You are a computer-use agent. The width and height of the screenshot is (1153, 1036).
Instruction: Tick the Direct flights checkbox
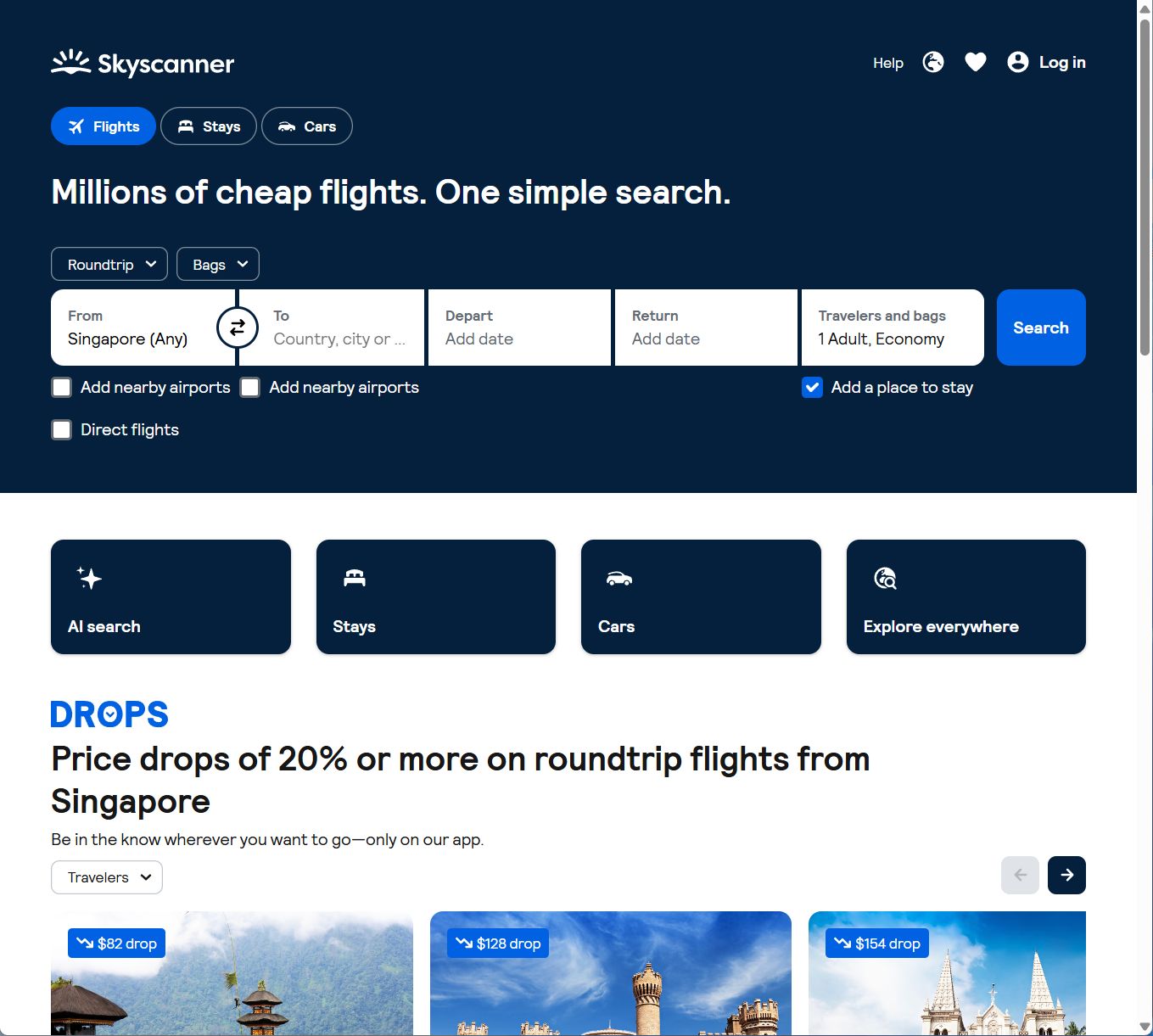62,430
